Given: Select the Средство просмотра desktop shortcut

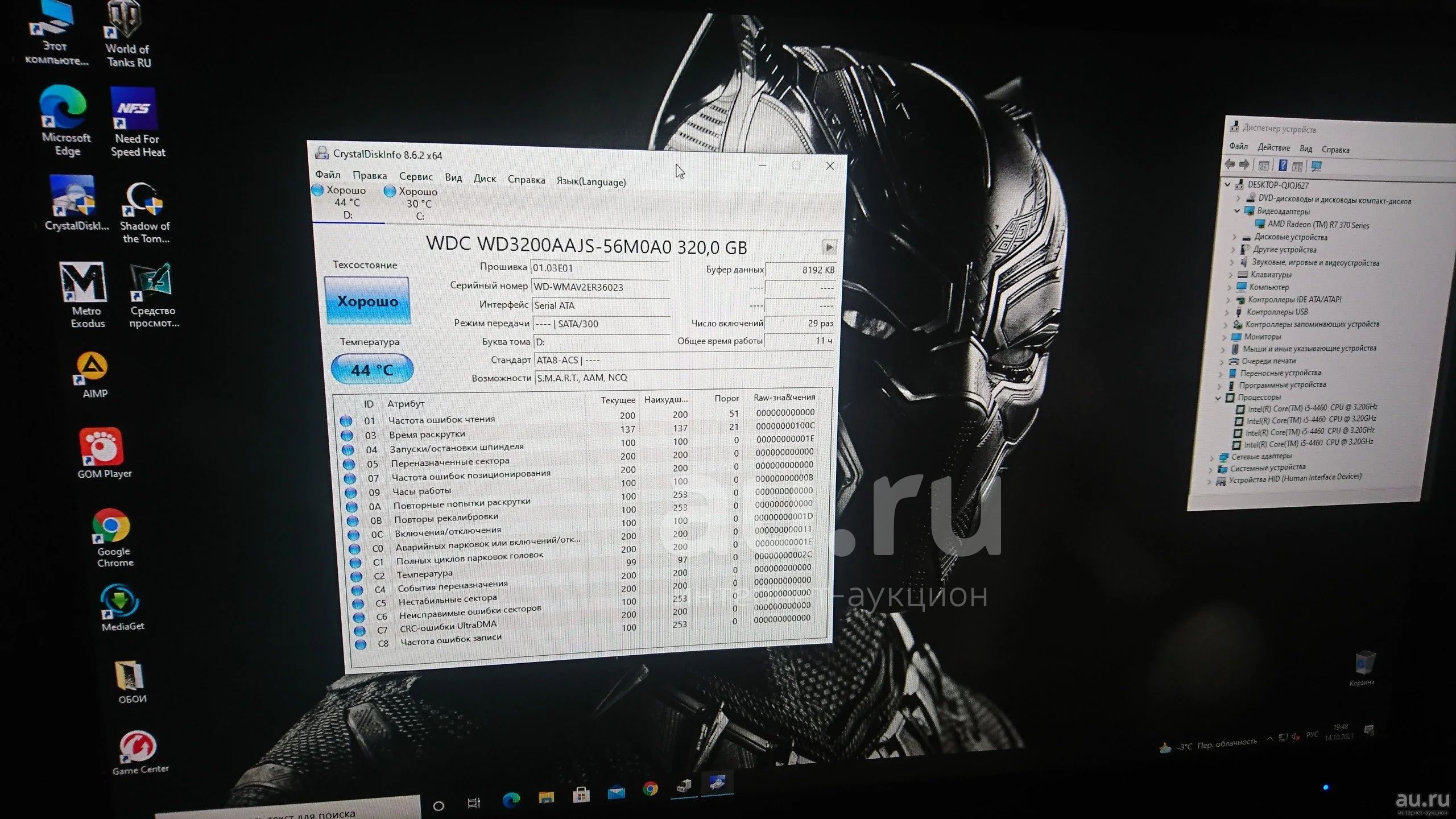Looking at the screenshot, I should 152,296.
